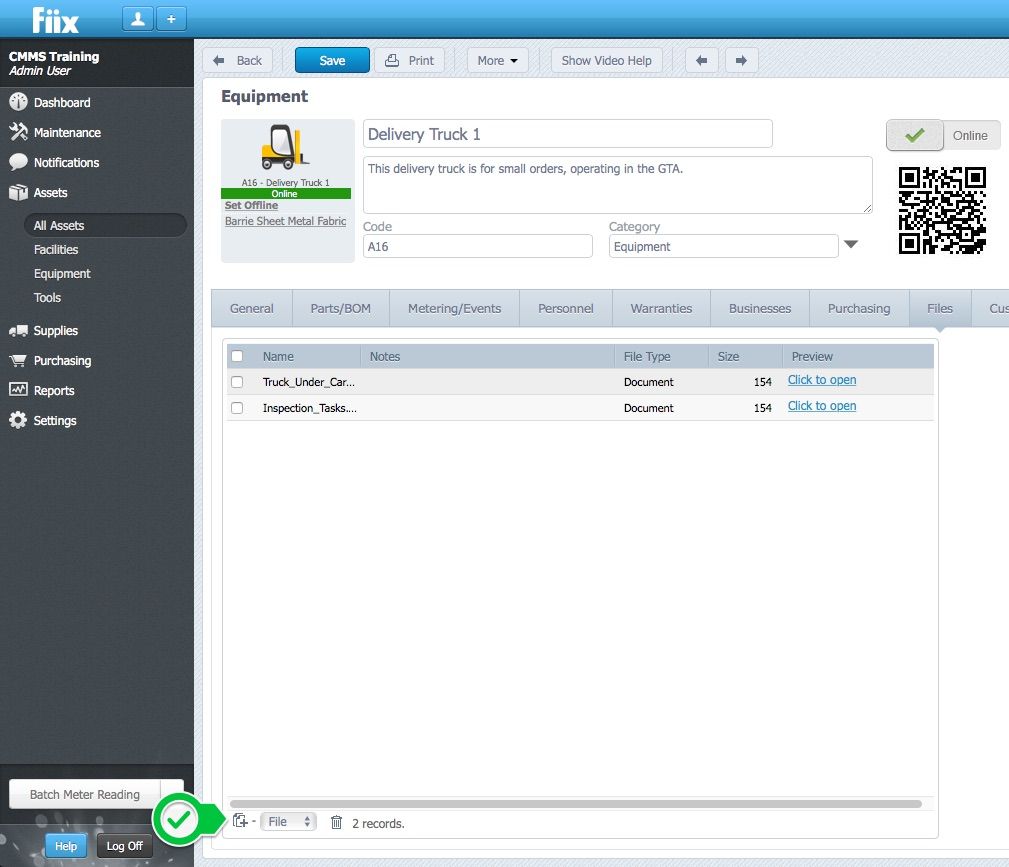Check the select-all files checkbox

click(237, 356)
